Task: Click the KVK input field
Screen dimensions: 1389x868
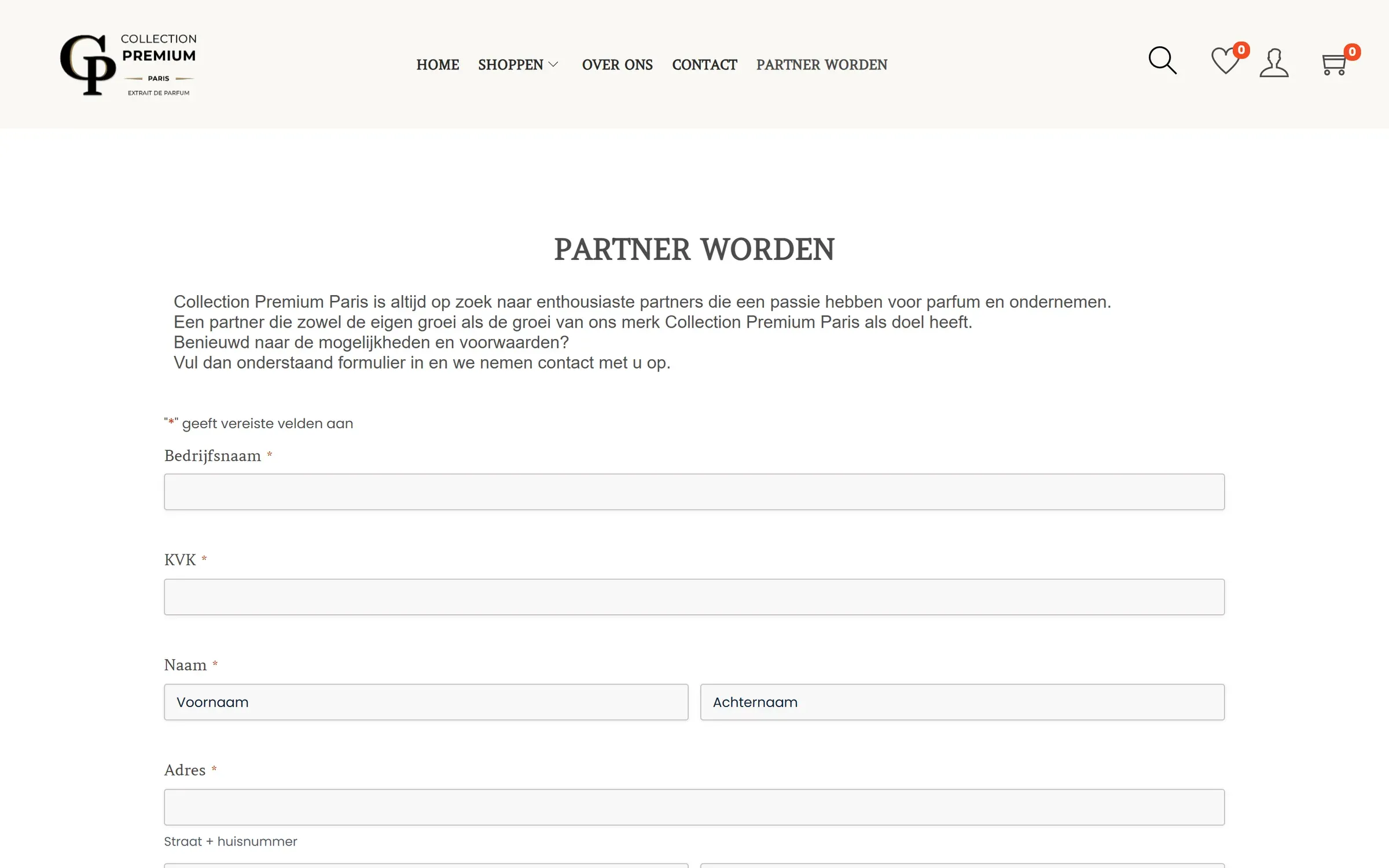Action: (694, 597)
